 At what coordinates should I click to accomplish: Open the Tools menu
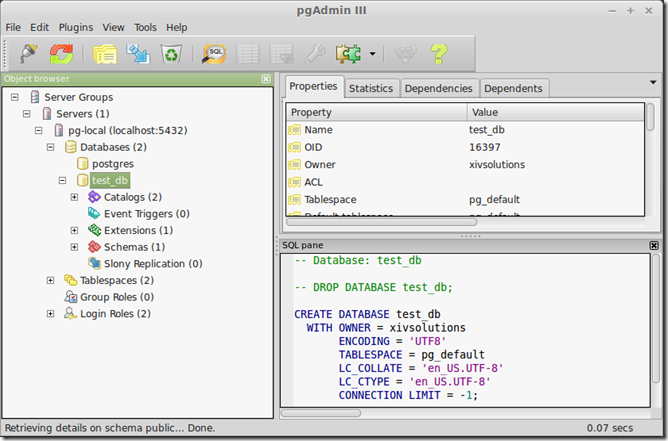click(145, 27)
